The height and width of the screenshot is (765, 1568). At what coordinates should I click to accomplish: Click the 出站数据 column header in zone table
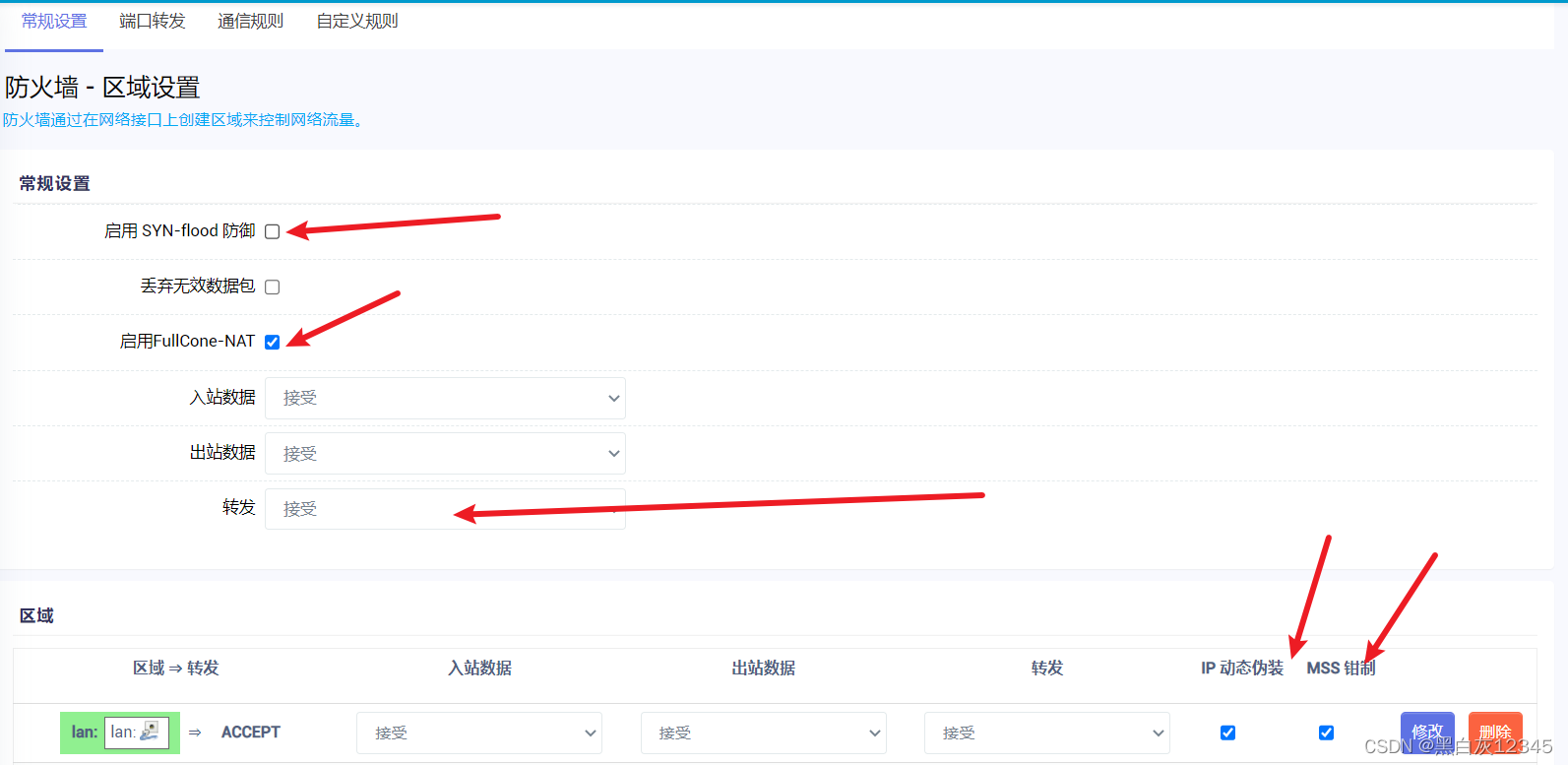764,668
